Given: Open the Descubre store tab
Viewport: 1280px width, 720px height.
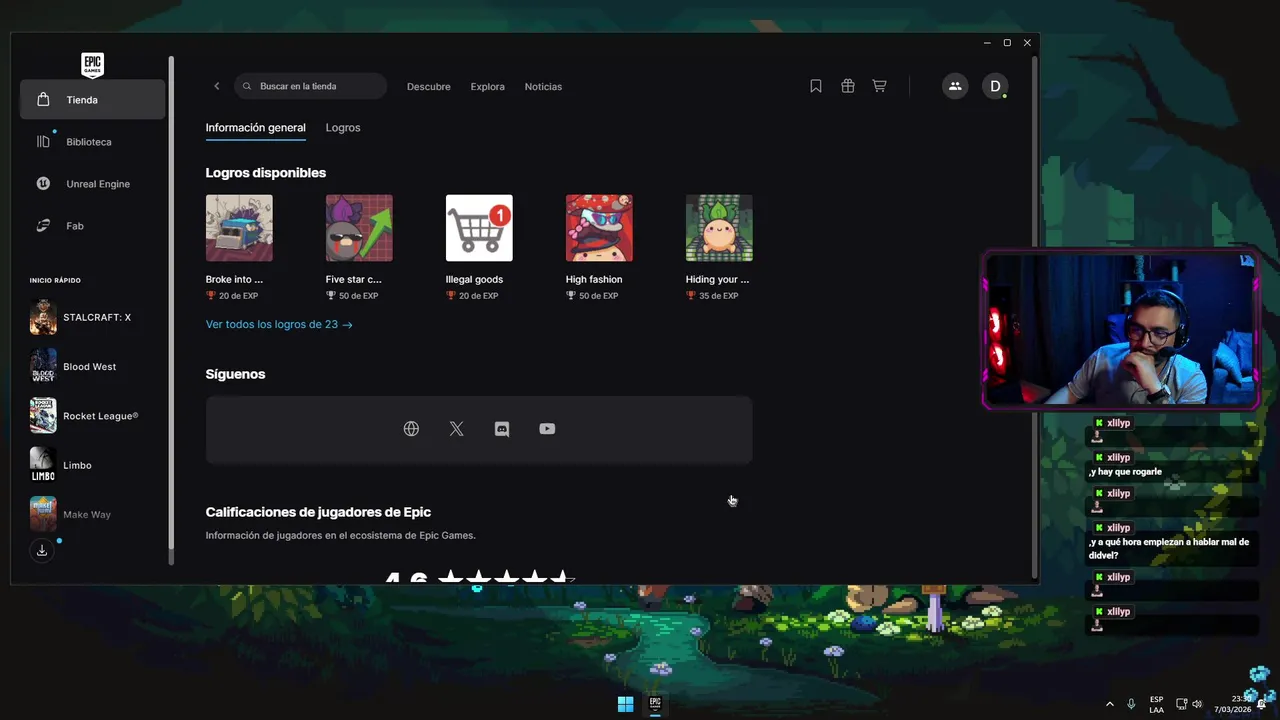Looking at the screenshot, I should 429,87.
